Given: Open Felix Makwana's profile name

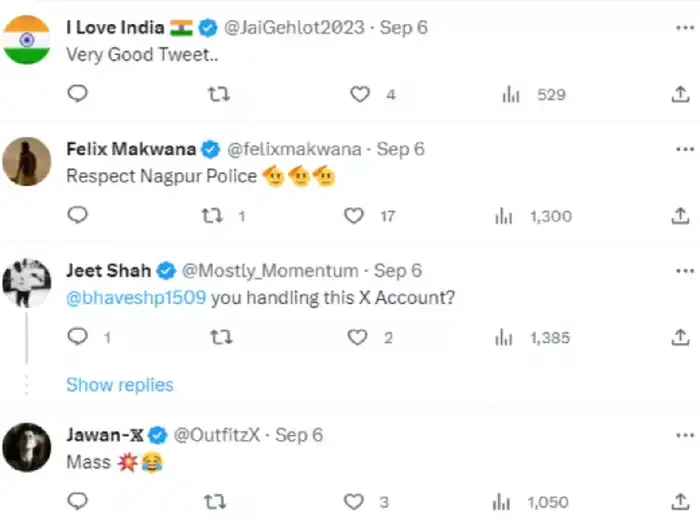Looking at the screenshot, I should (131, 149).
